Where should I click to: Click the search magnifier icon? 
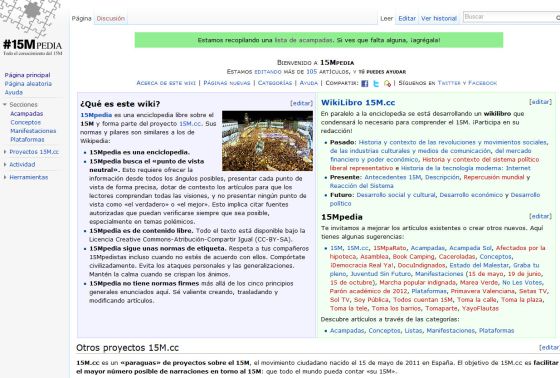(558, 17)
